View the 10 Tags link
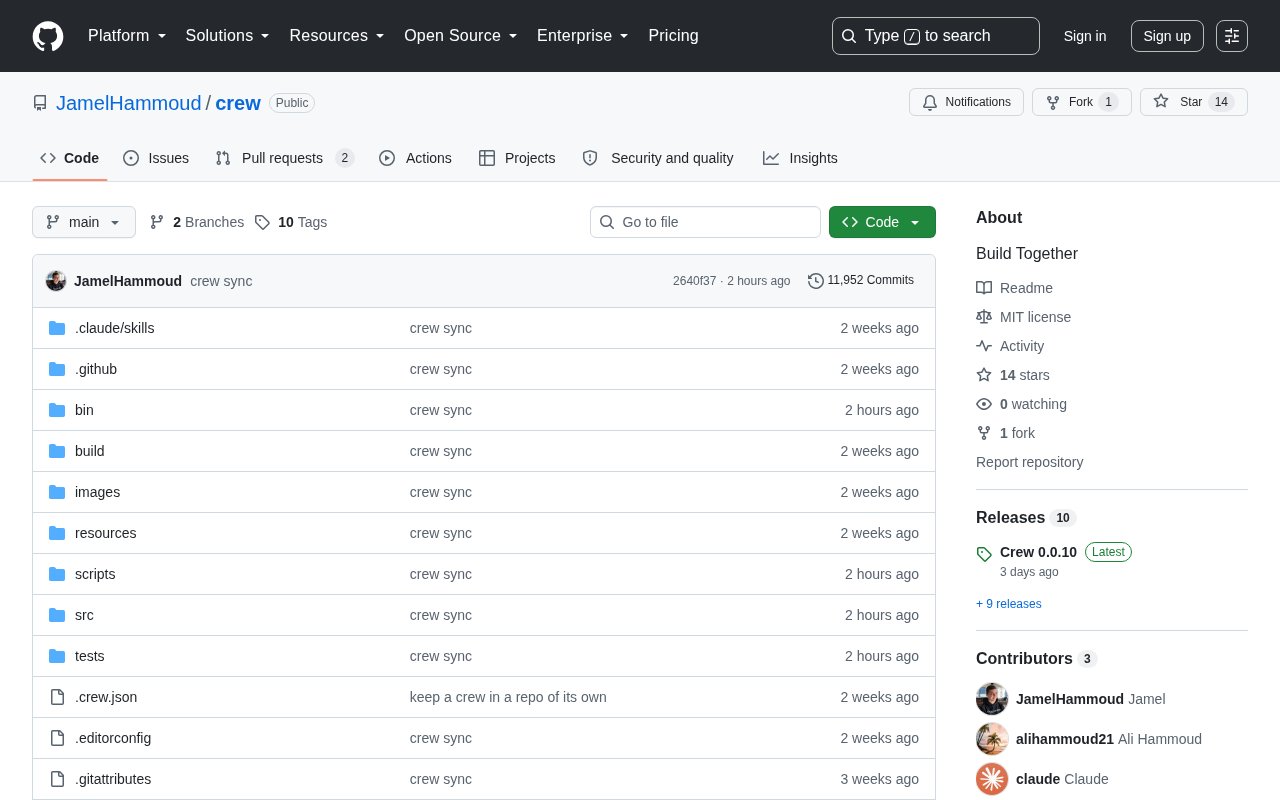This screenshot has height=800, width=1280. [x=291, y=222]
